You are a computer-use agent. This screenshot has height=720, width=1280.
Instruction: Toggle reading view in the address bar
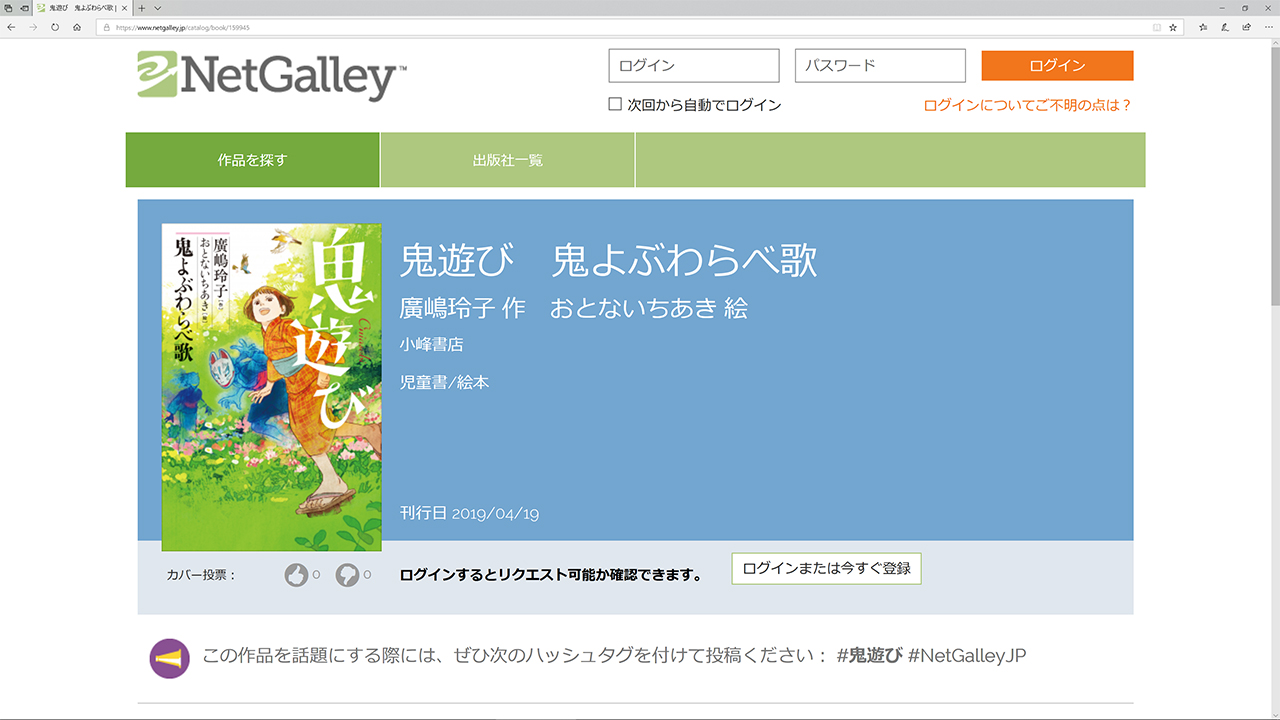click(1157, 27)
